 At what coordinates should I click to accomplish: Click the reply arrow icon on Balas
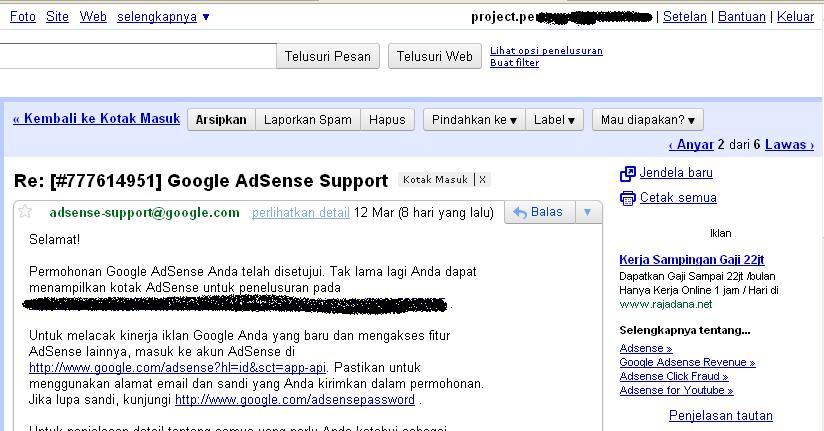520,212
